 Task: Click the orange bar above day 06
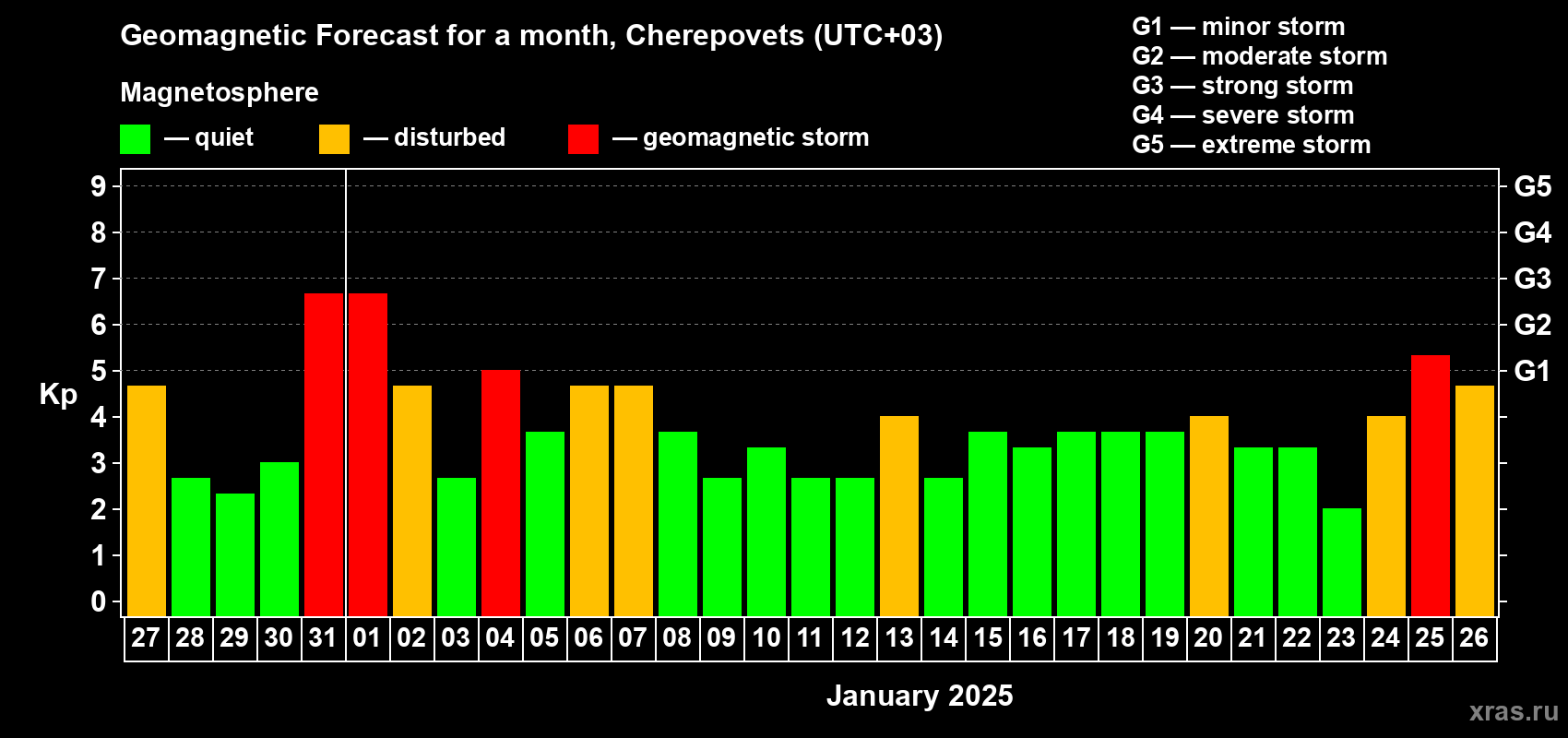pos(589,501)
